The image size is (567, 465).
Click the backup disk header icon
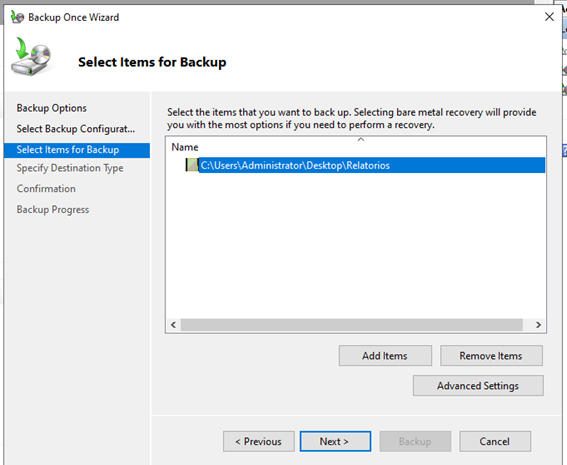click(x=31, y=57)
